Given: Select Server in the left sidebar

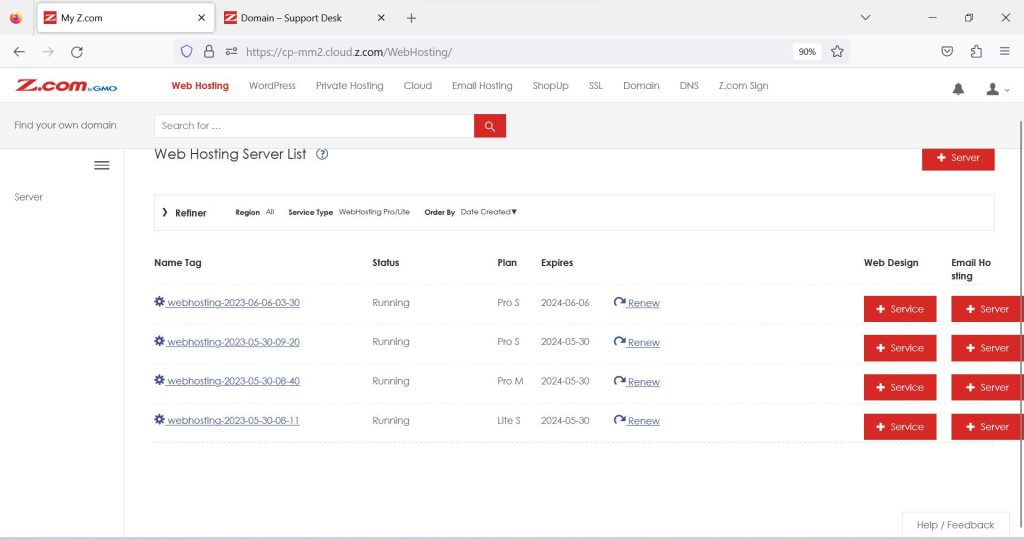Looking at the screenshot, I should (29, 197).
